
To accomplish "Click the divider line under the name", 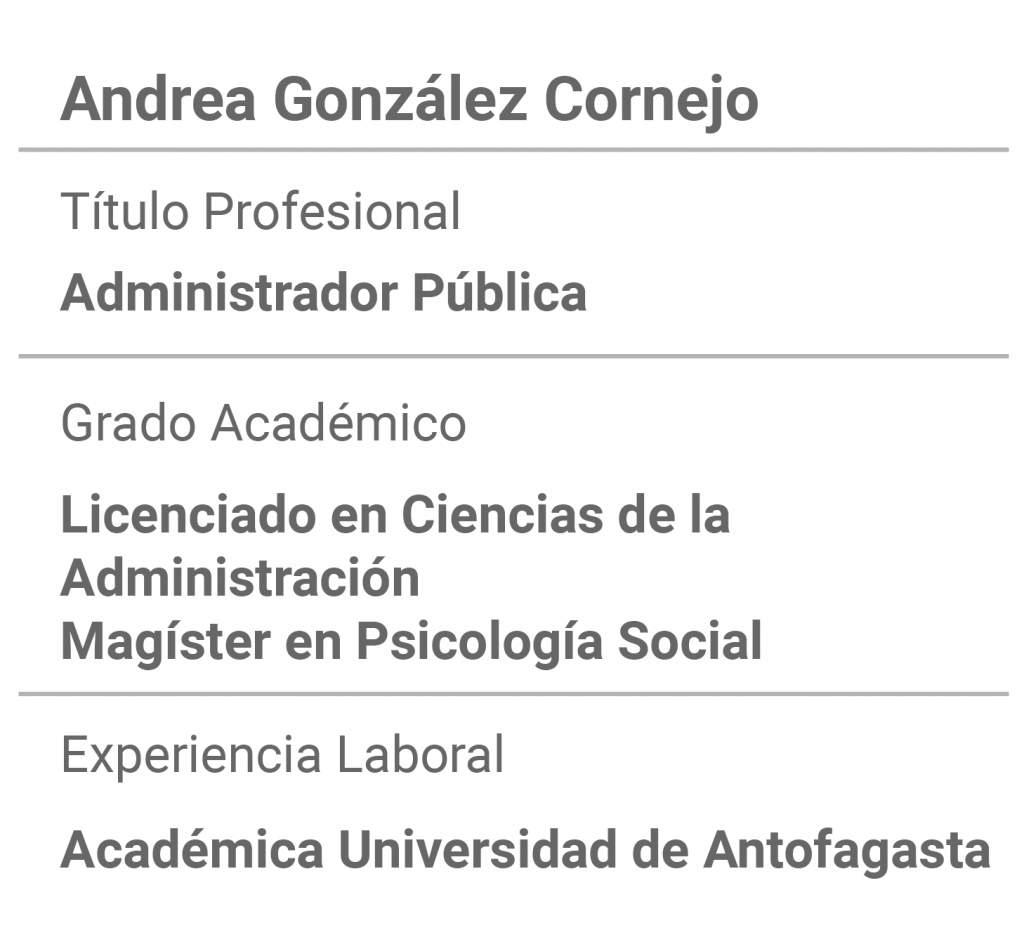I will coord(513,150).
